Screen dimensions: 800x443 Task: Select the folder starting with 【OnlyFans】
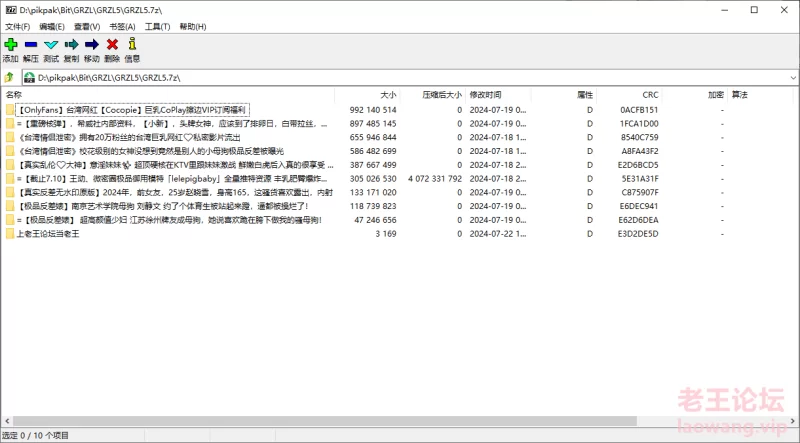[132, 110]
